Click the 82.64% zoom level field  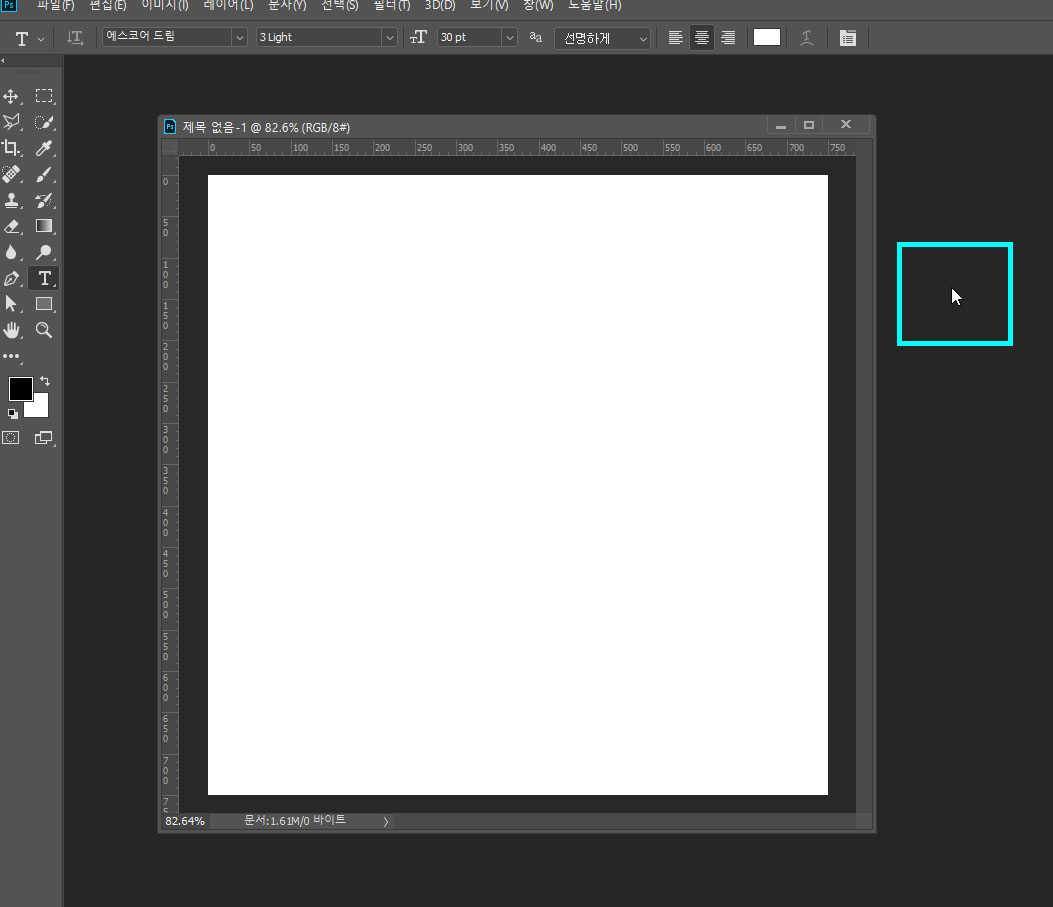click(x=185, y=821)
